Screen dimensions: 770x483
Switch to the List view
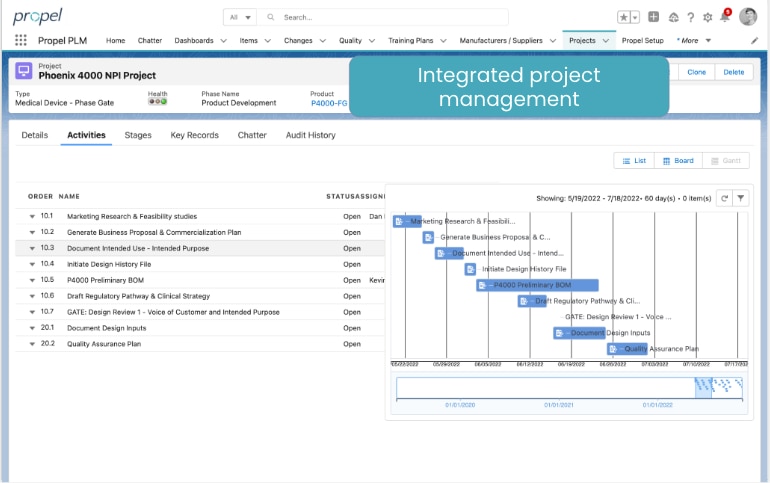pyautogui.click(x=634, y=160)
